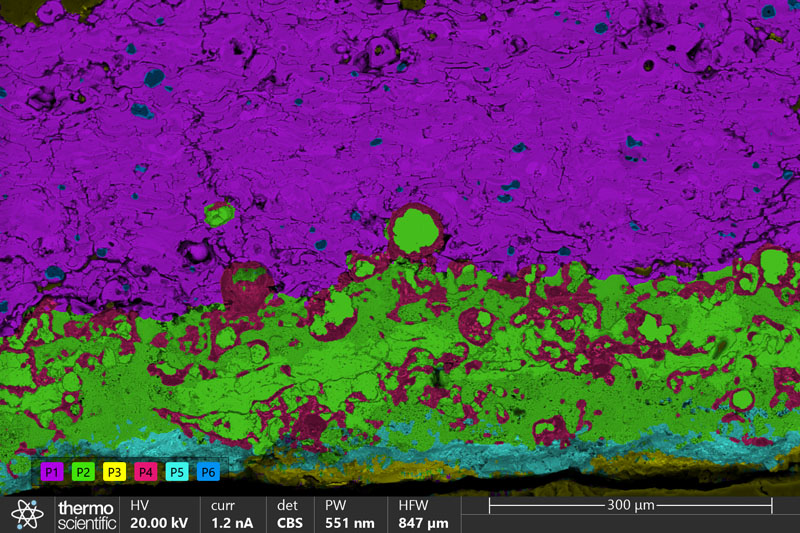Pick the P3 yellow phase legend swatch
800x533 pixels.
[115, 471]
